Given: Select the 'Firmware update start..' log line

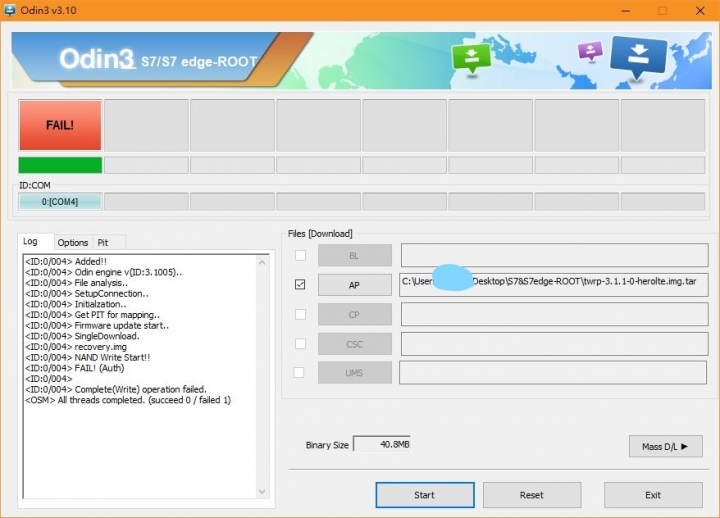Looking at the screenshot, I should pyautogui.click(x=97, y=325).
